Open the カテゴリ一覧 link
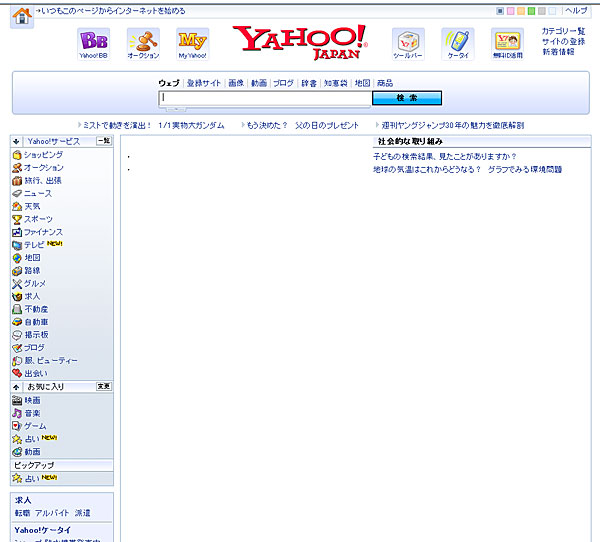The width and height of the screenshot is (600, 542). (x=563, y=31)
